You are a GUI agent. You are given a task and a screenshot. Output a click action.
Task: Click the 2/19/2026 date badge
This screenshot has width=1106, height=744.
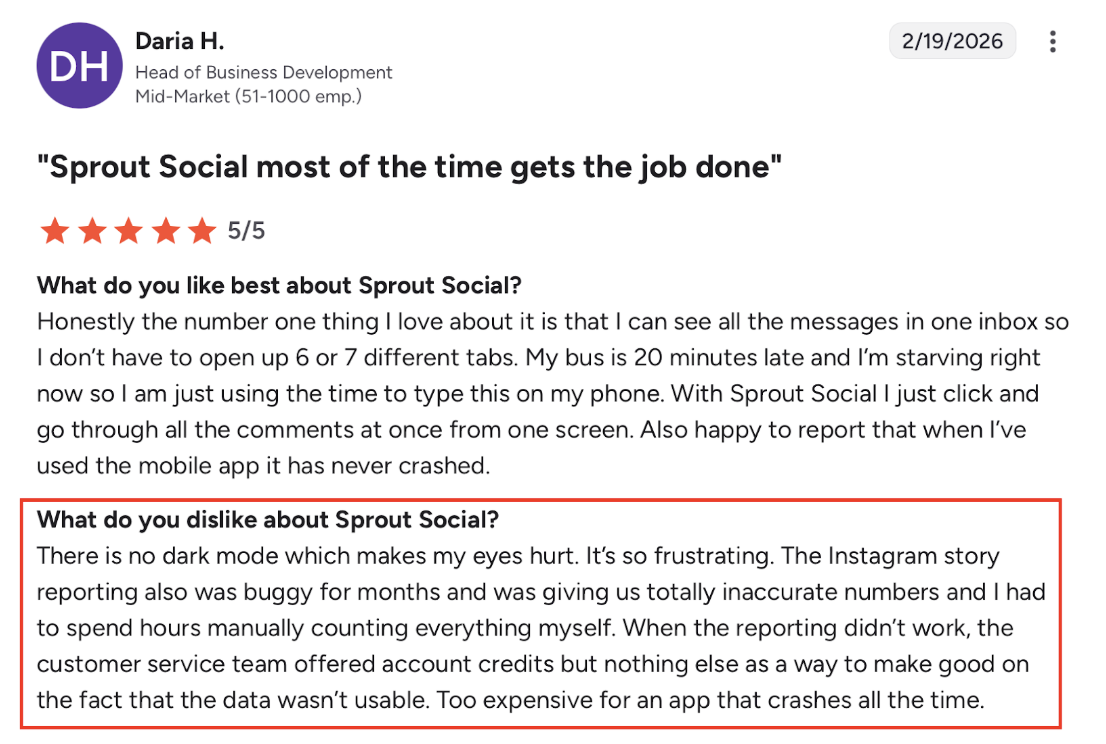pyautogui.click(x=952, y=41)
